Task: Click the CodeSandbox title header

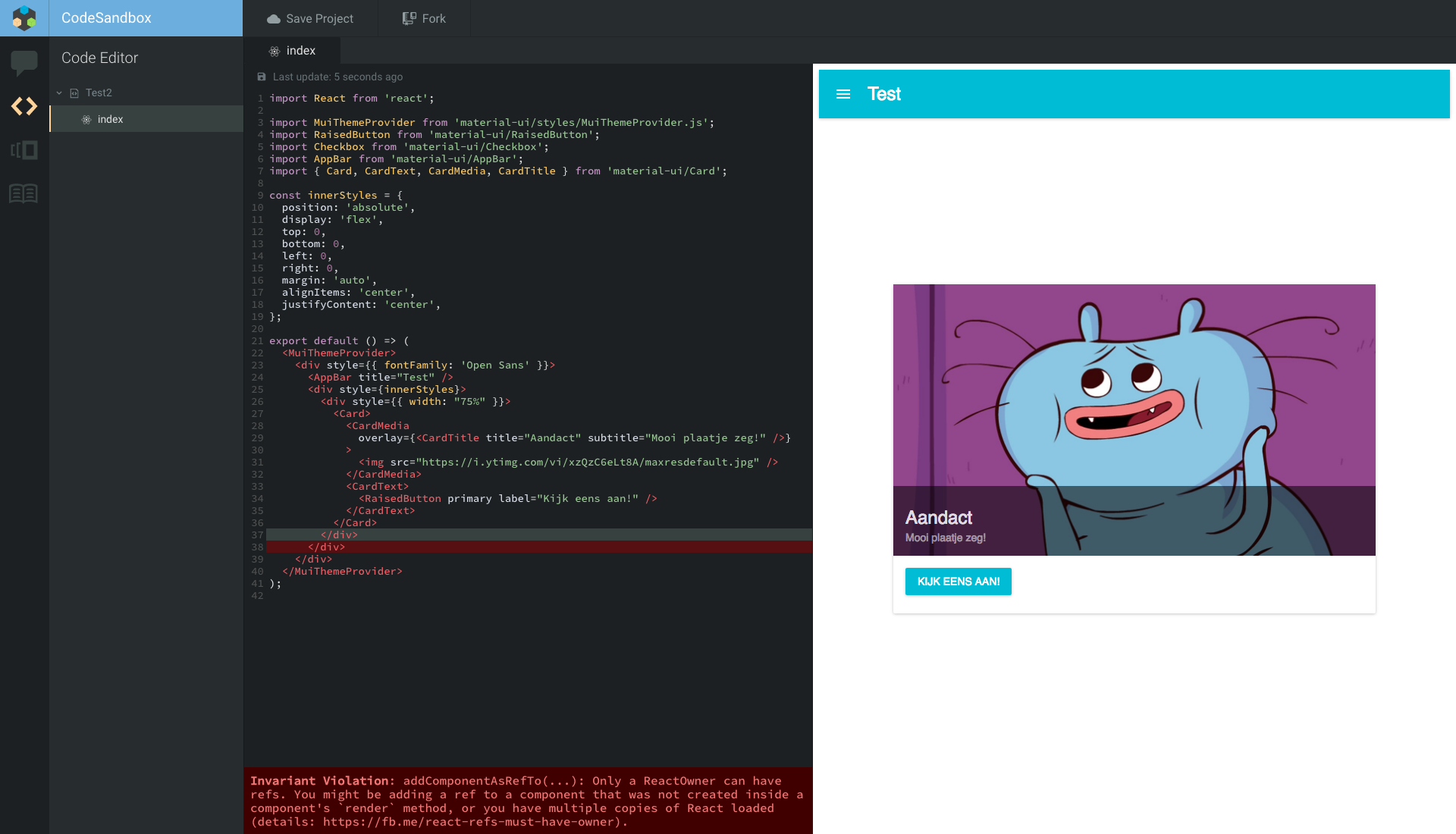Action: [106, 18]
